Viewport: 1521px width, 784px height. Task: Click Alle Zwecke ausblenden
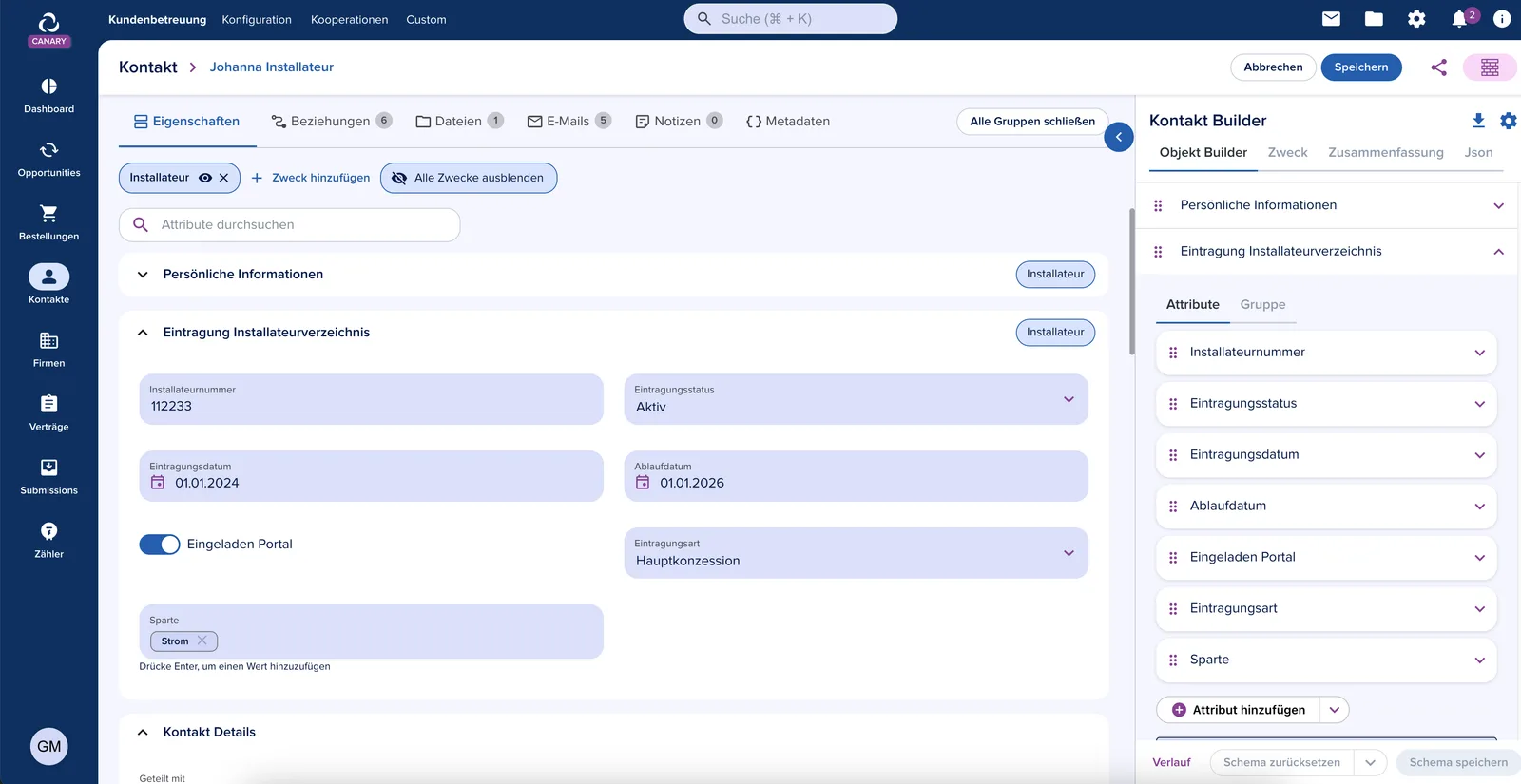coord(469,178)
